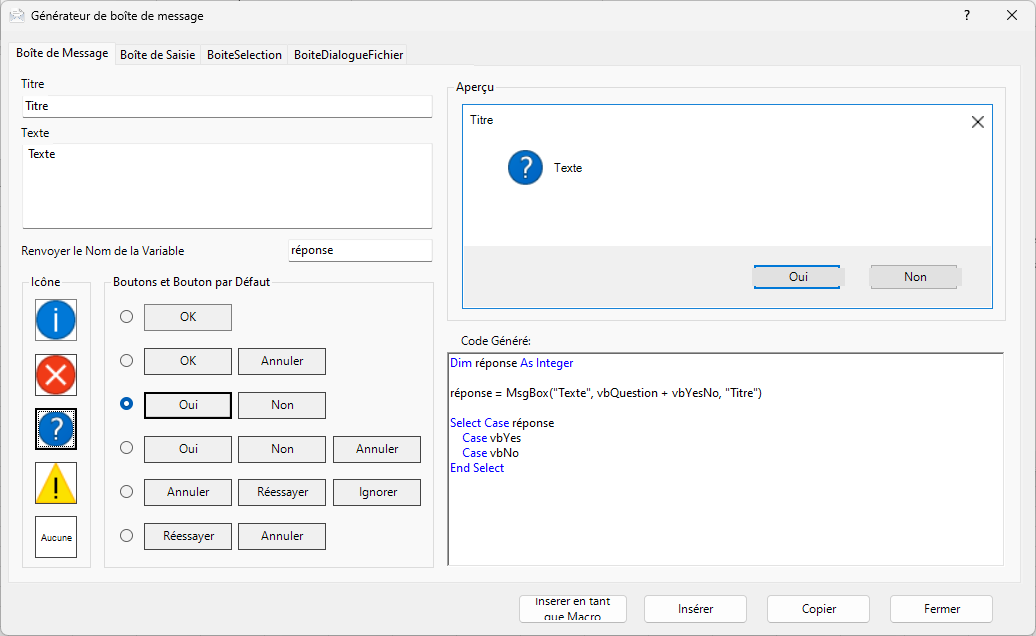Open the Boîte de Saisie tab
The width and height of the screenshot is (1036, 636).
point(157,55)
